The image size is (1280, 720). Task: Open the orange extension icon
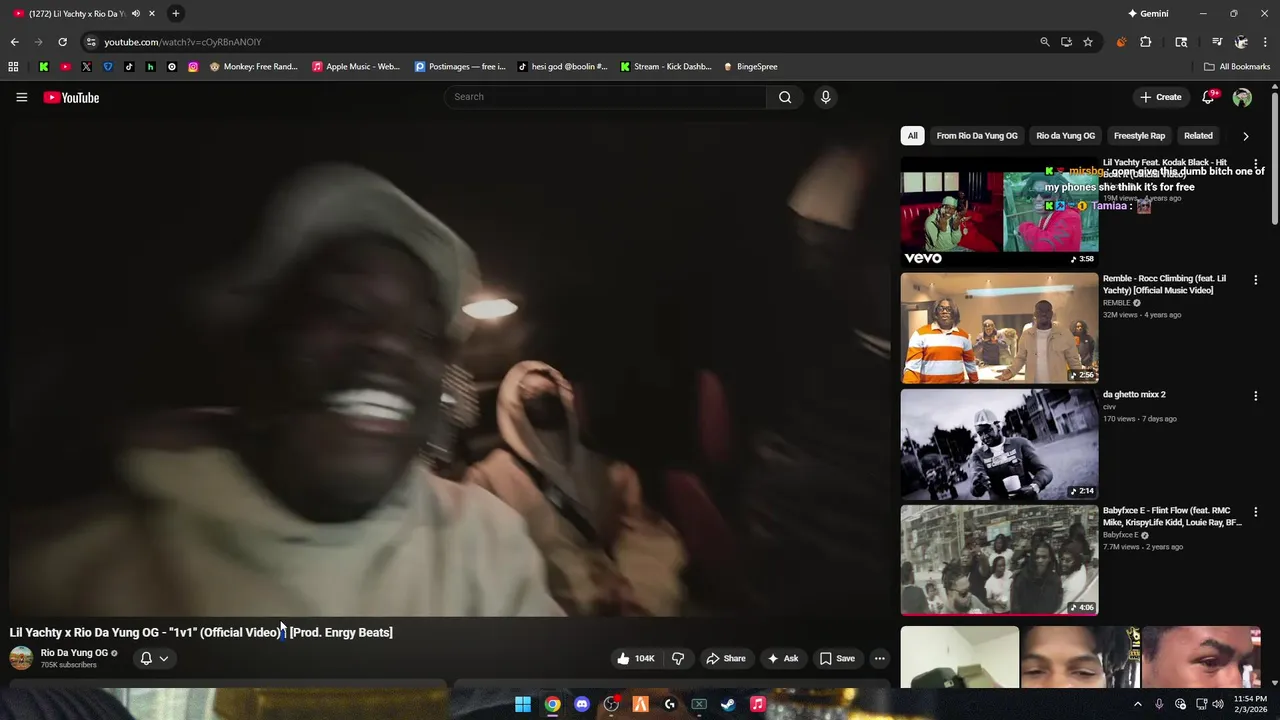click(x=1121, y=42)
